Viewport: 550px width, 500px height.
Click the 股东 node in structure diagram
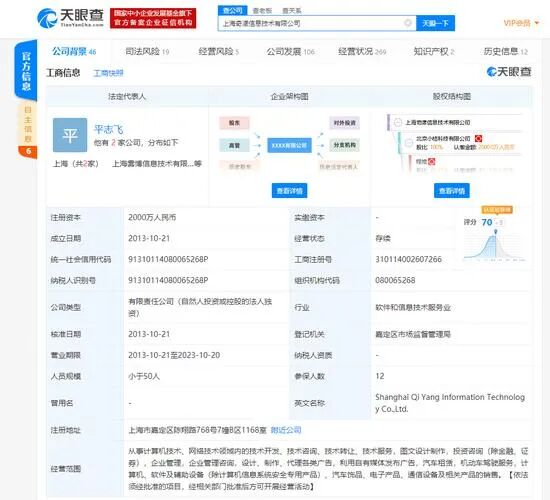click(x=234, y=123)
